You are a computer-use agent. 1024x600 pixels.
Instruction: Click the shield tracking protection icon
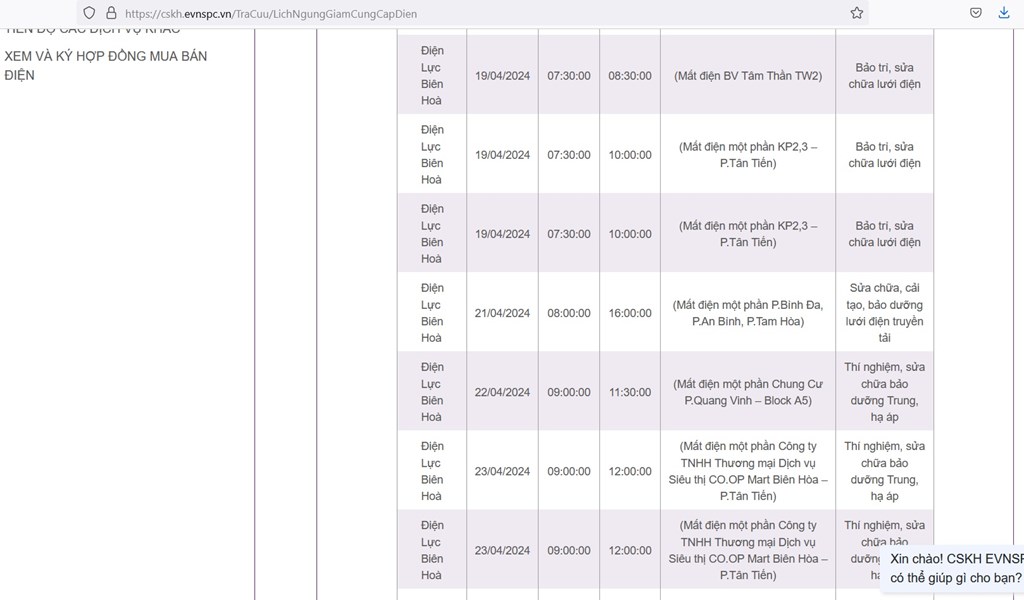tap(89, 13)
